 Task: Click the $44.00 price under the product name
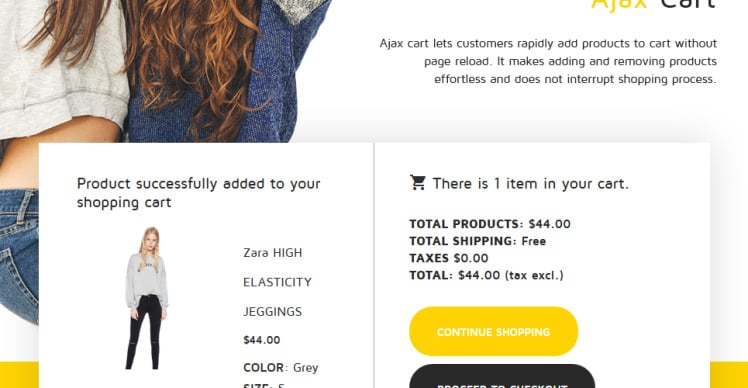click(262, 340)
